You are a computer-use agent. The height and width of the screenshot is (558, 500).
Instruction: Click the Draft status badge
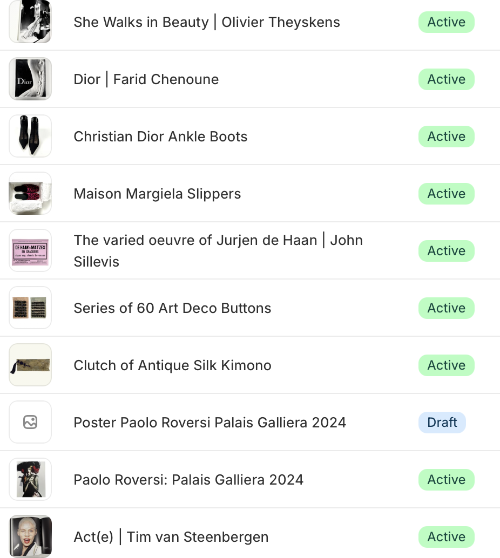tap(442, 422)
